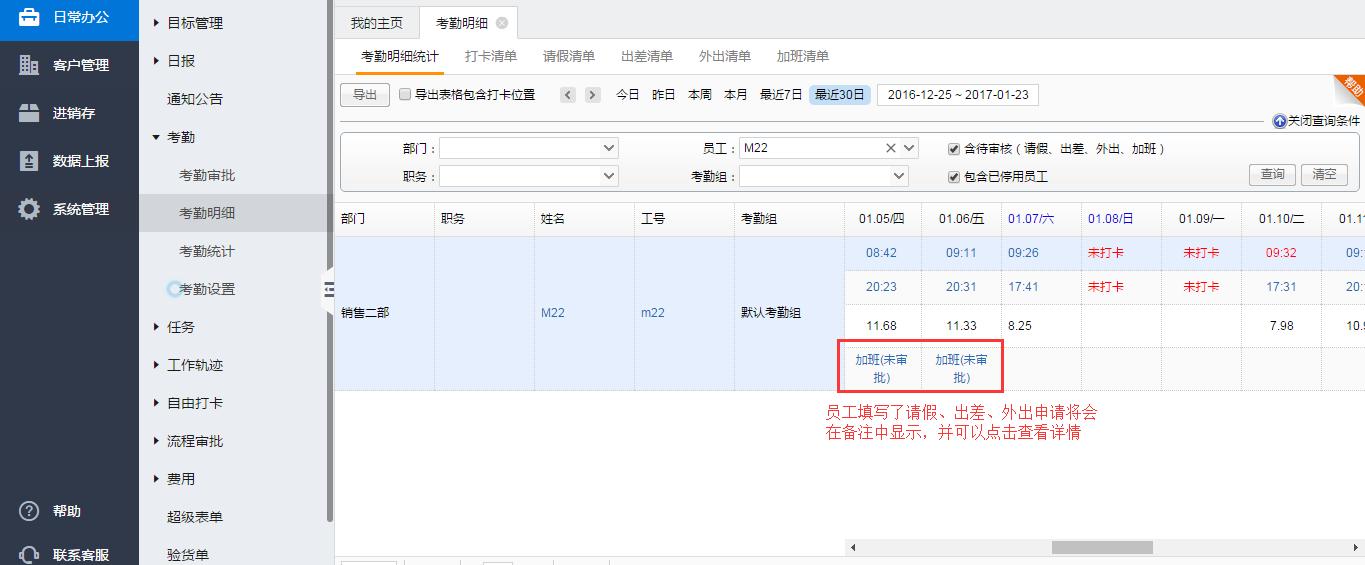Click the 查询 button

(x=1272, y=174)
